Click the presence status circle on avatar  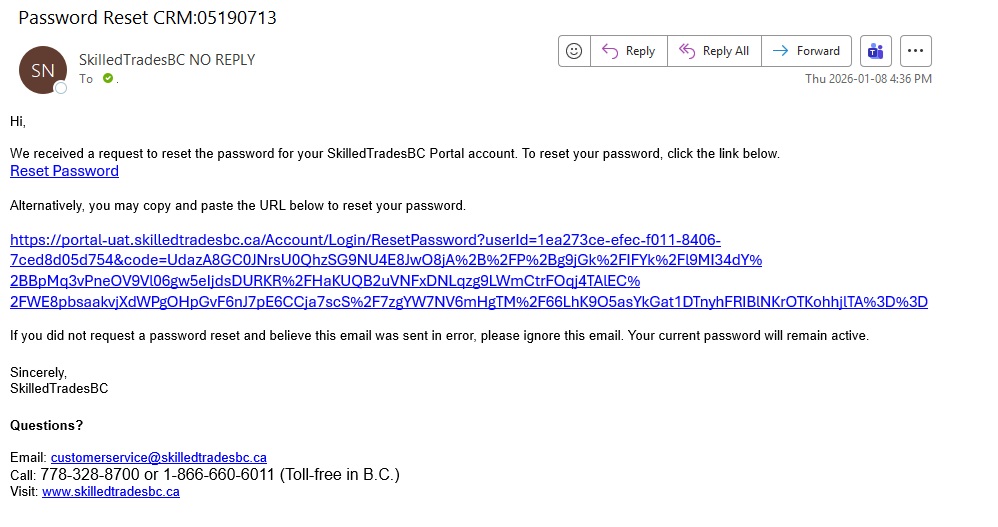pos(61,88)
